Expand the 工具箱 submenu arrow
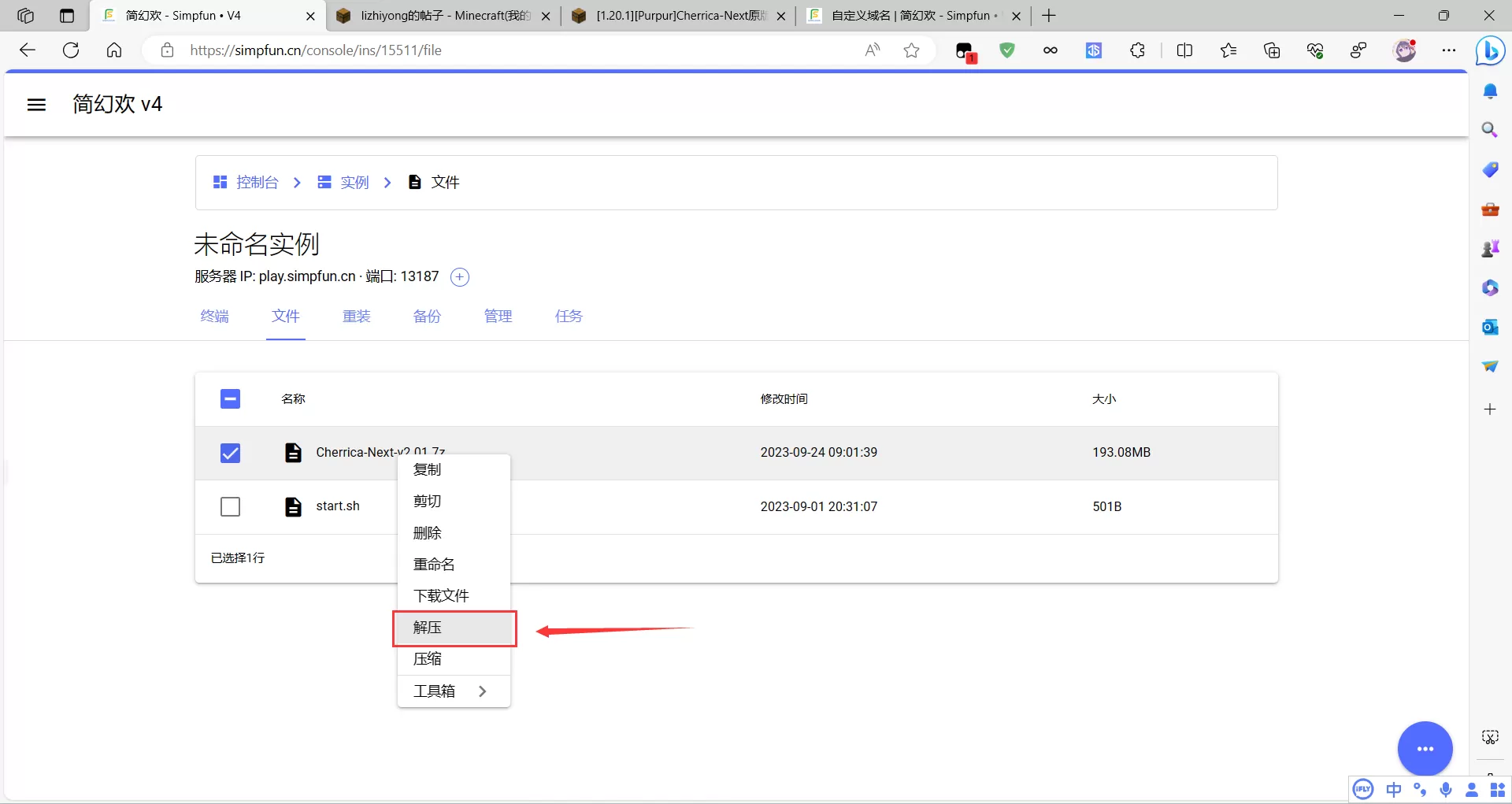The image size is (1512, 804). 483,691
